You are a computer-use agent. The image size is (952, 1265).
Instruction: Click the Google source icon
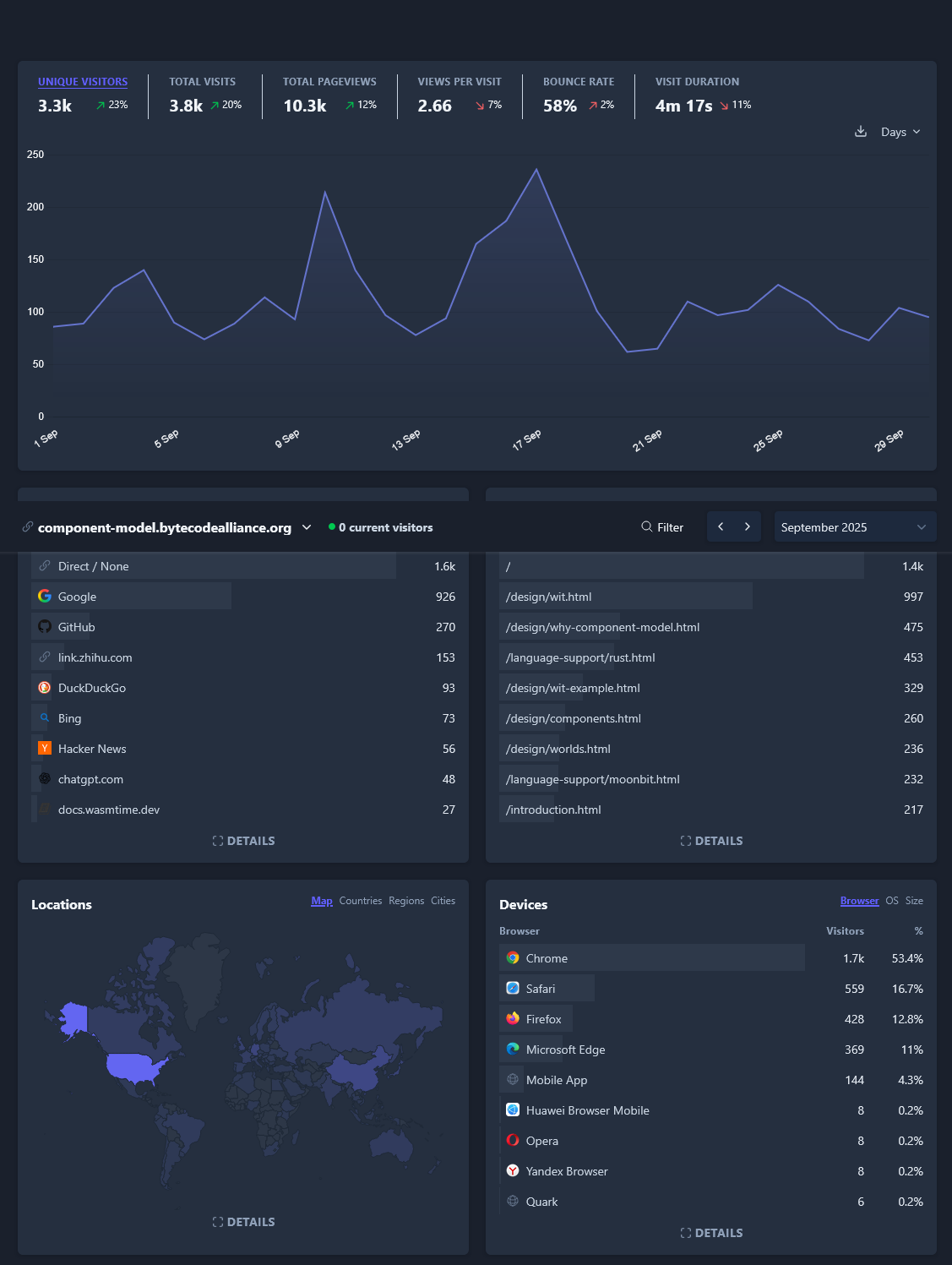tap(45, 597)
